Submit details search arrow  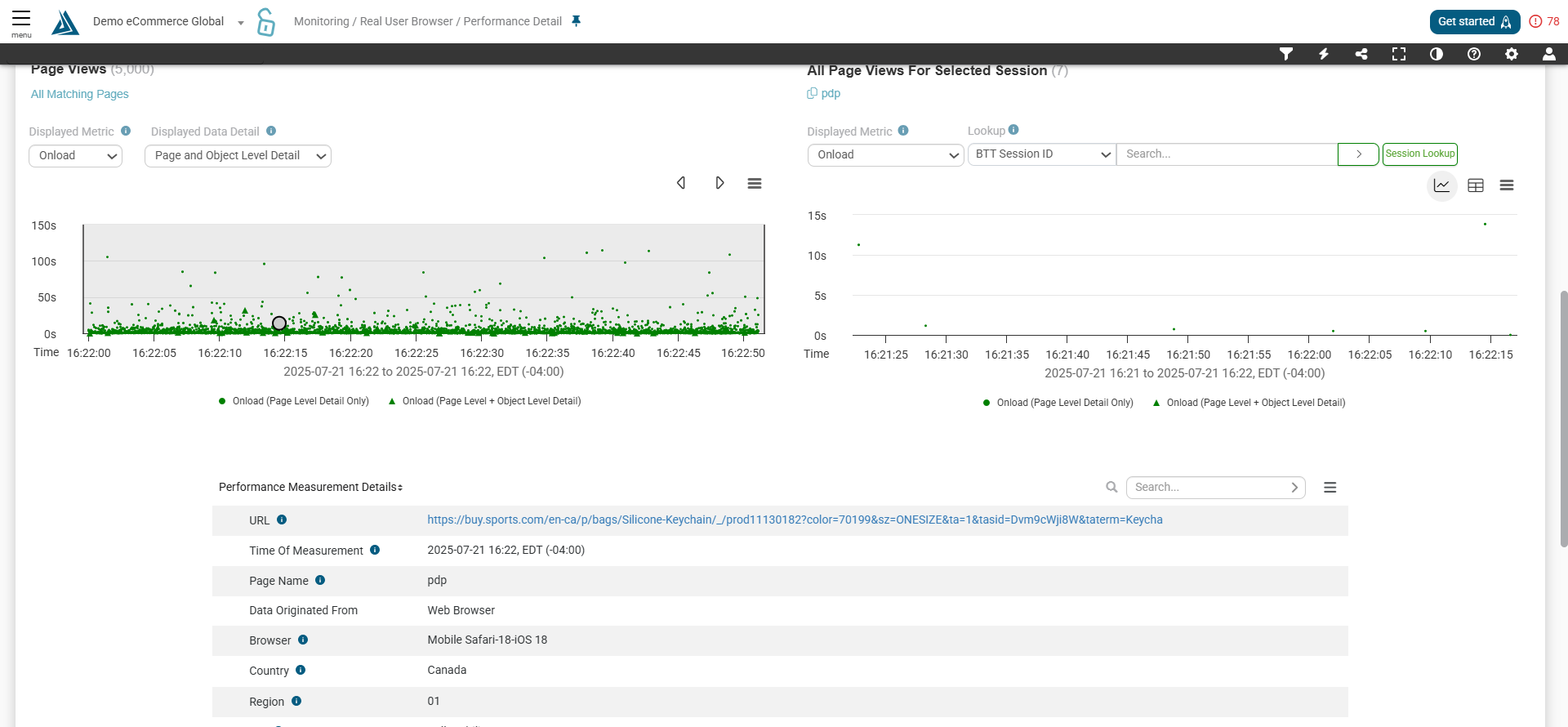point(1295,488)
